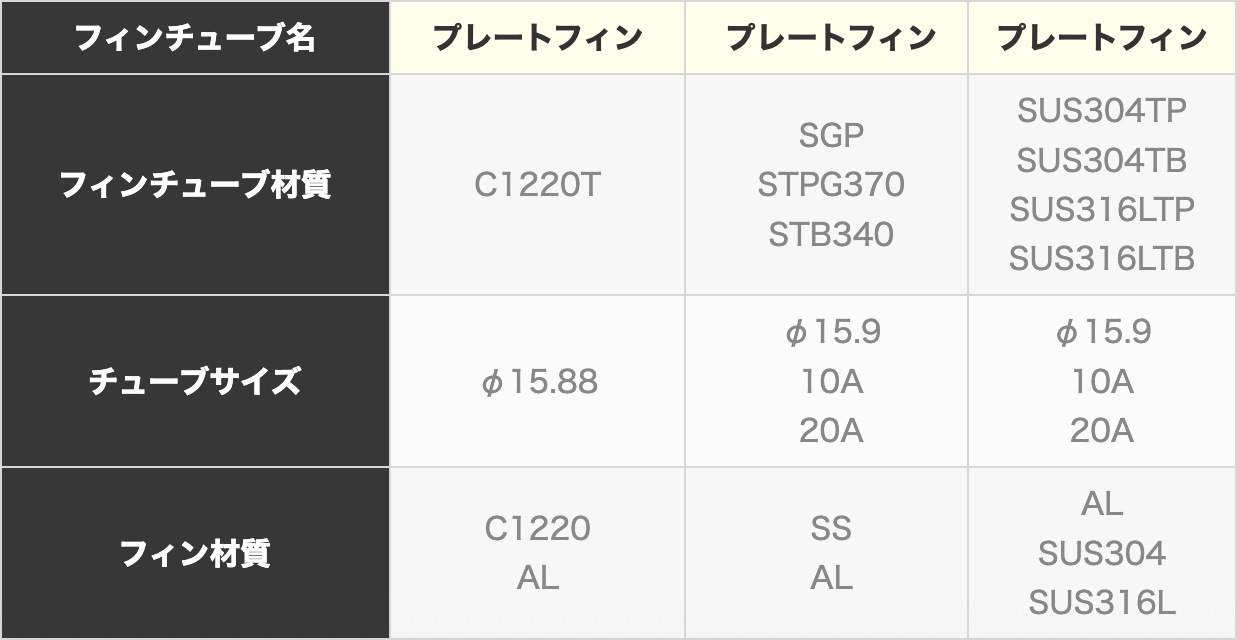Click the middle プレートフィン column header

coord(830,37)
